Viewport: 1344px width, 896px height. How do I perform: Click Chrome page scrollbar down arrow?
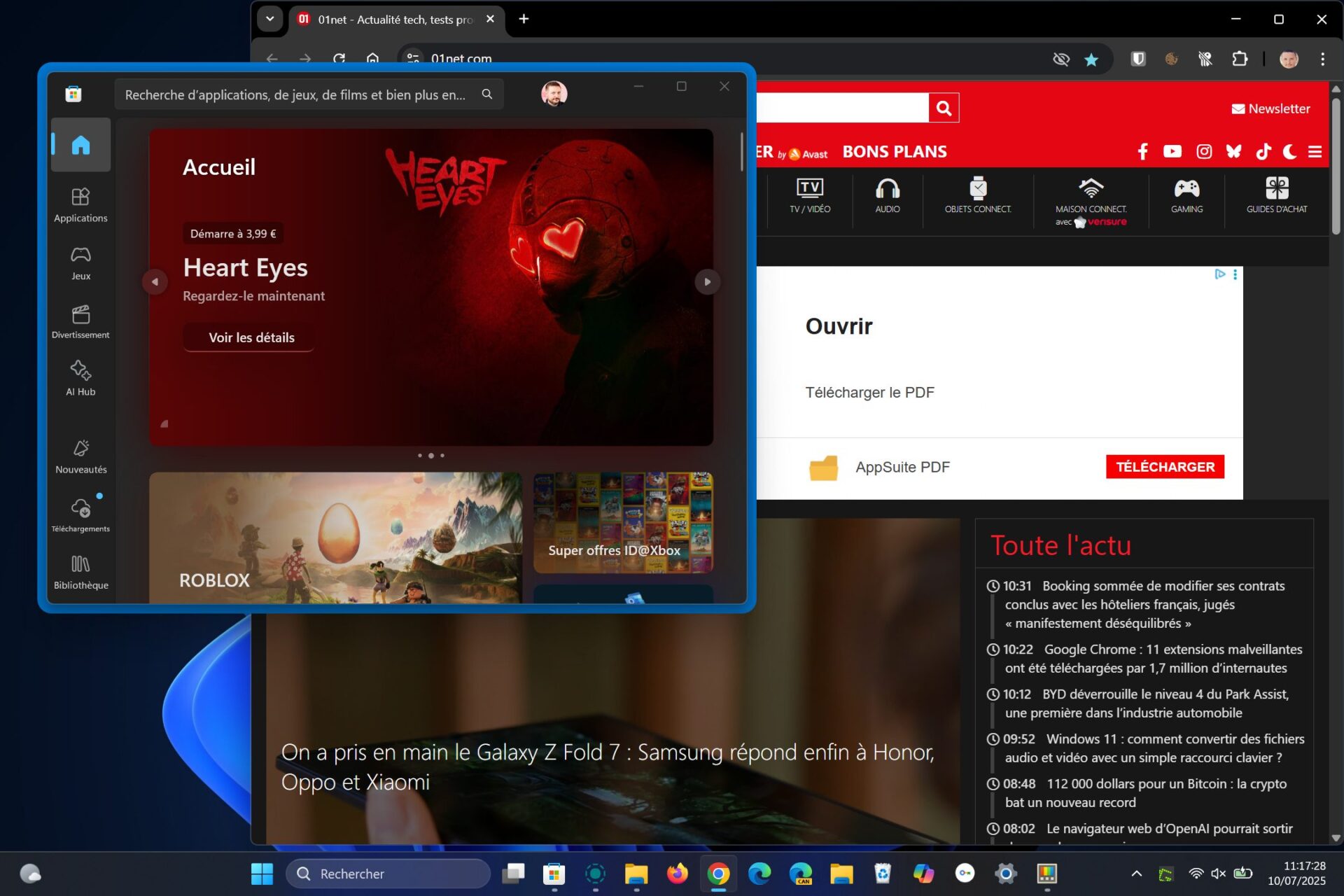(x=1336, y=837)
